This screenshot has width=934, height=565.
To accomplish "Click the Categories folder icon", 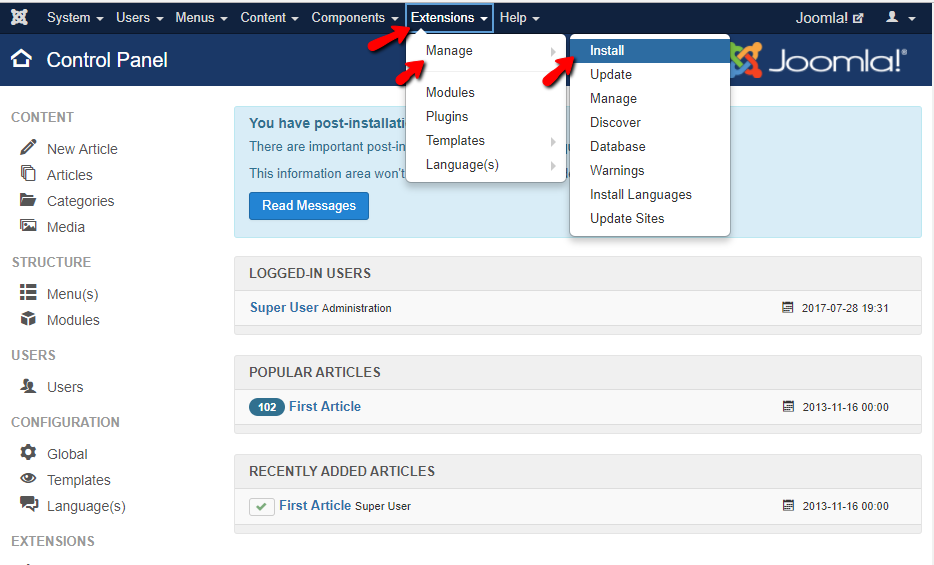I will click(28, 200).
